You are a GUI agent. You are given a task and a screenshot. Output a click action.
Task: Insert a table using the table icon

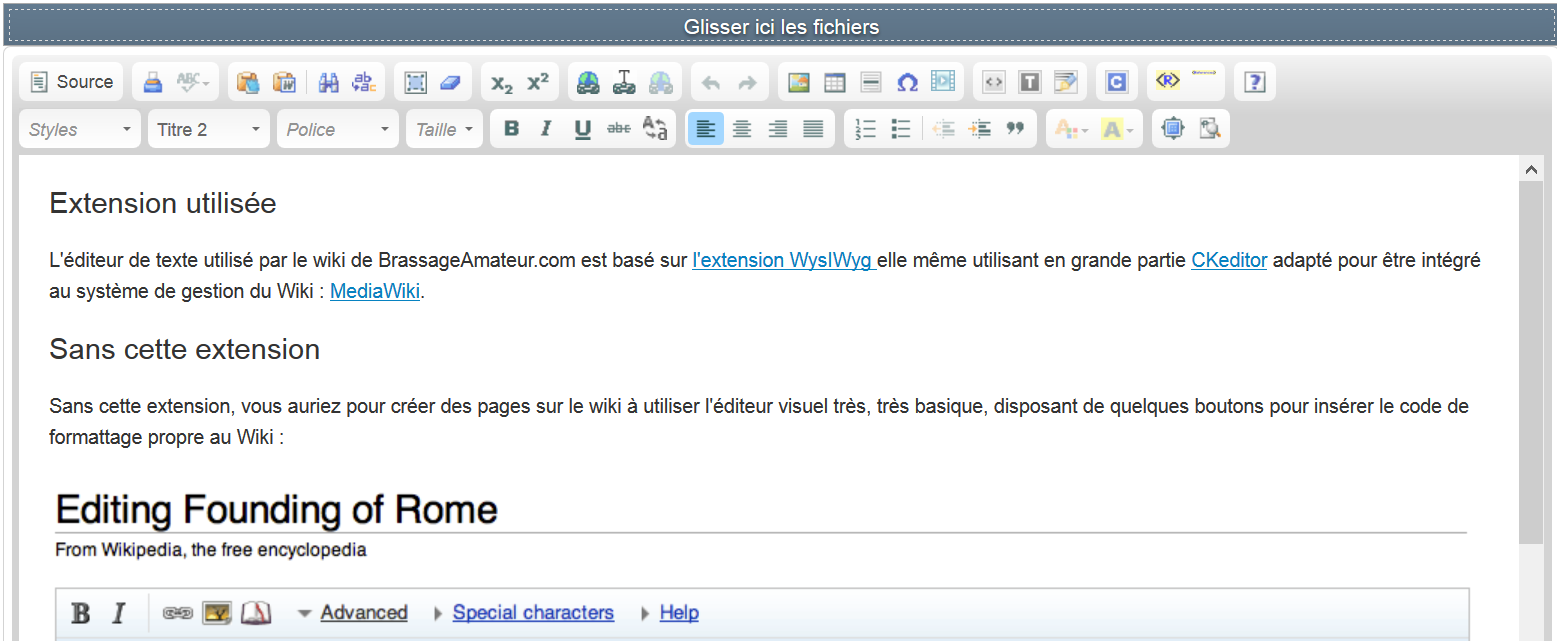[x=834, y=82]
